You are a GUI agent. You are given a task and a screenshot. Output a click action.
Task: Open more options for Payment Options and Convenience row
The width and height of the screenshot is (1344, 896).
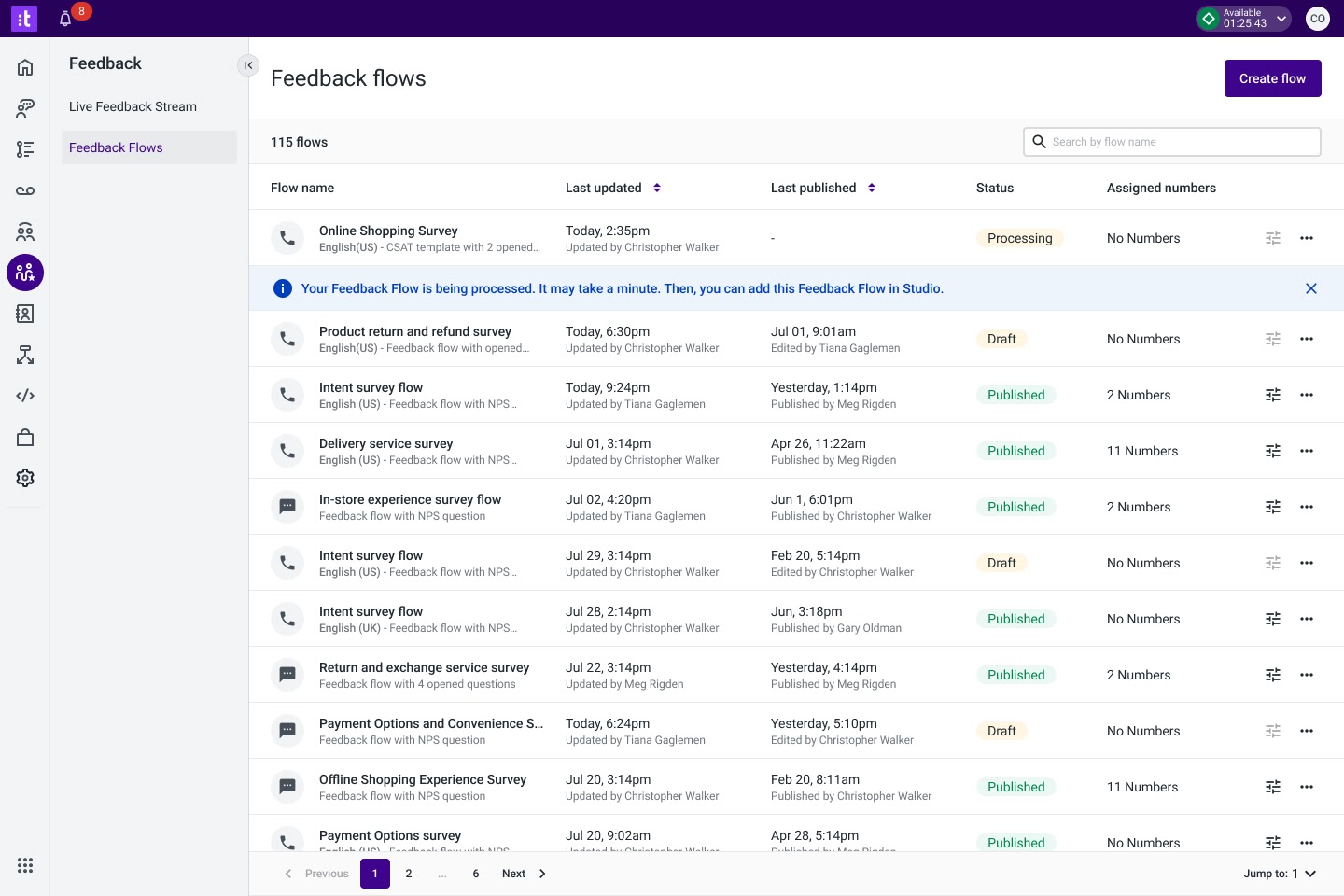pyautogui.click(x=1307, y=731)
